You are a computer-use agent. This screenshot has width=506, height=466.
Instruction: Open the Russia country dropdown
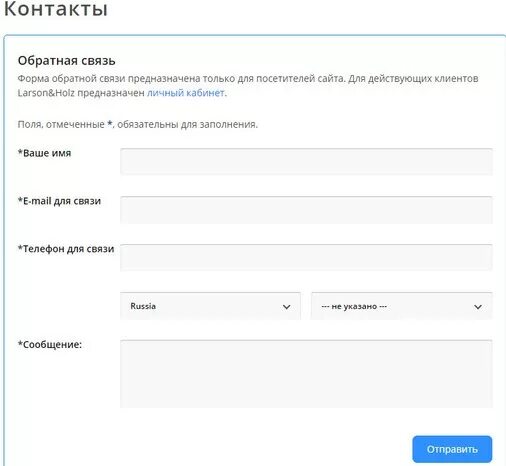[x=210, y=306]
